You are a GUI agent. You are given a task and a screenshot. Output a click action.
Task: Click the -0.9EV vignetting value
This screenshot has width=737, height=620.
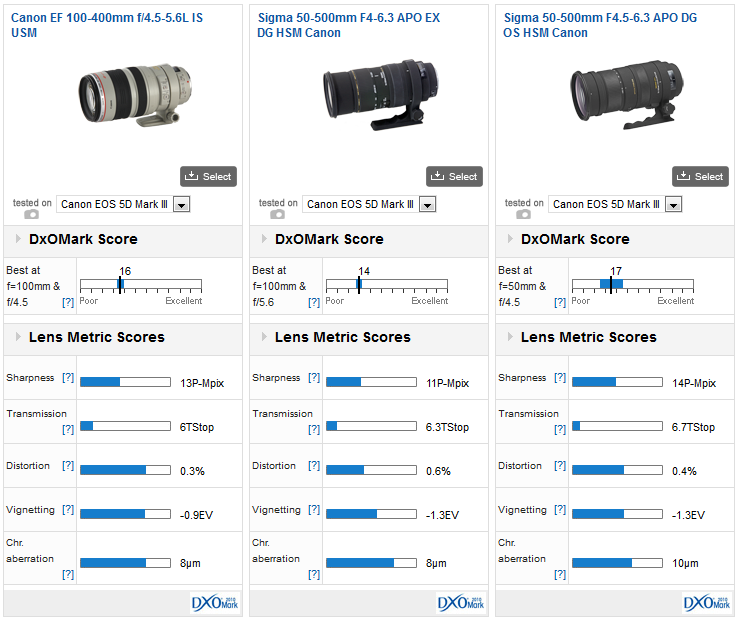point(196,515)
